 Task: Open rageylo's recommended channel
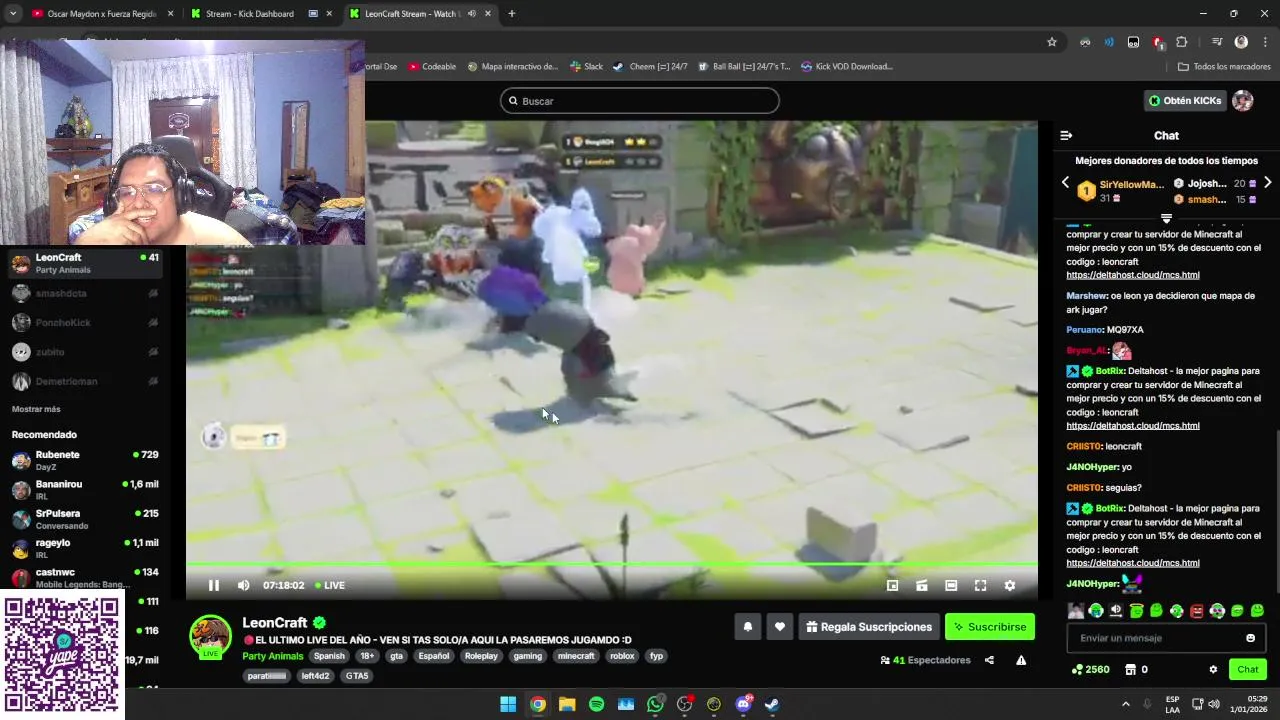[x=85, y=548]
